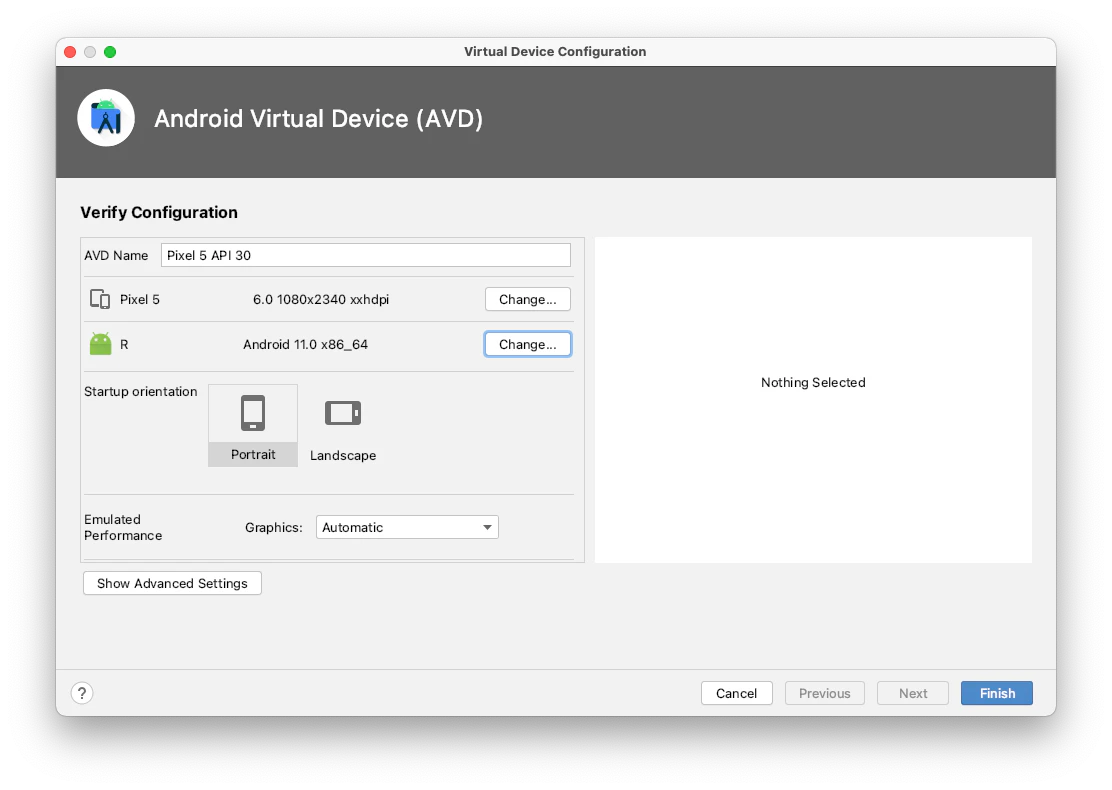Click the 'Verify Configuration' heading

point(159,212)
